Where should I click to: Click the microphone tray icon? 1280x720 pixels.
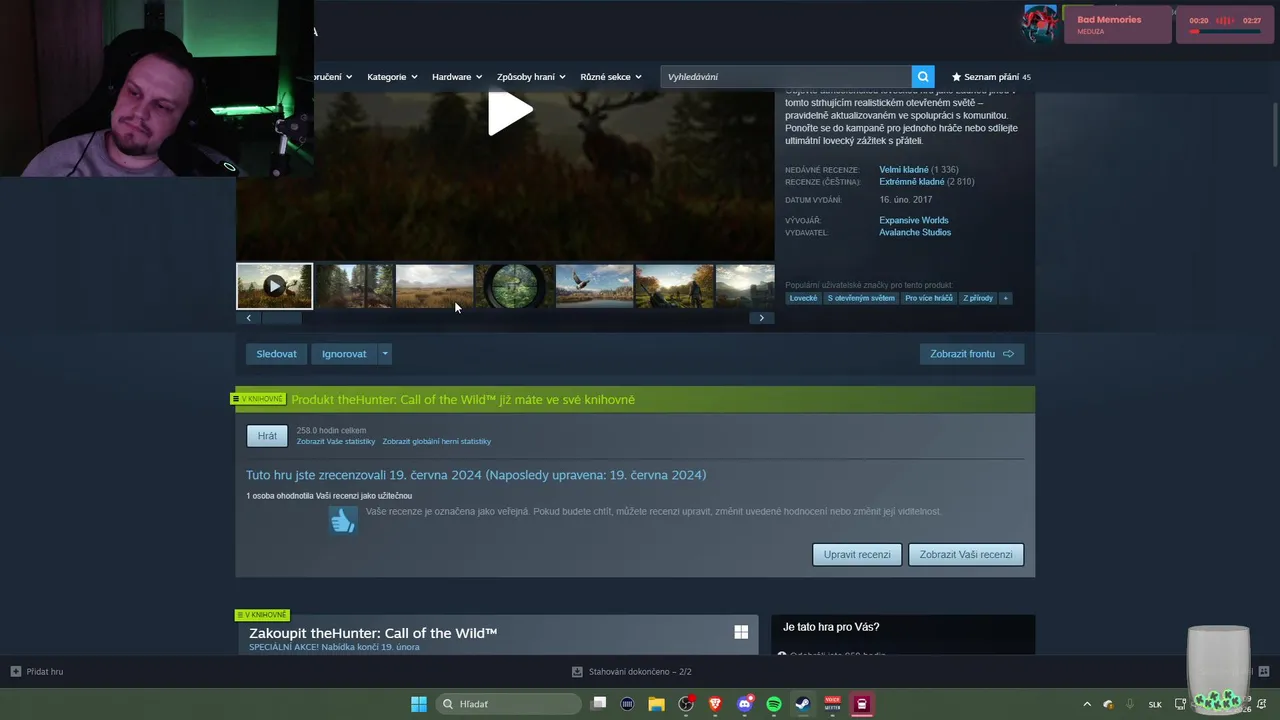[x=1130, y=704]
